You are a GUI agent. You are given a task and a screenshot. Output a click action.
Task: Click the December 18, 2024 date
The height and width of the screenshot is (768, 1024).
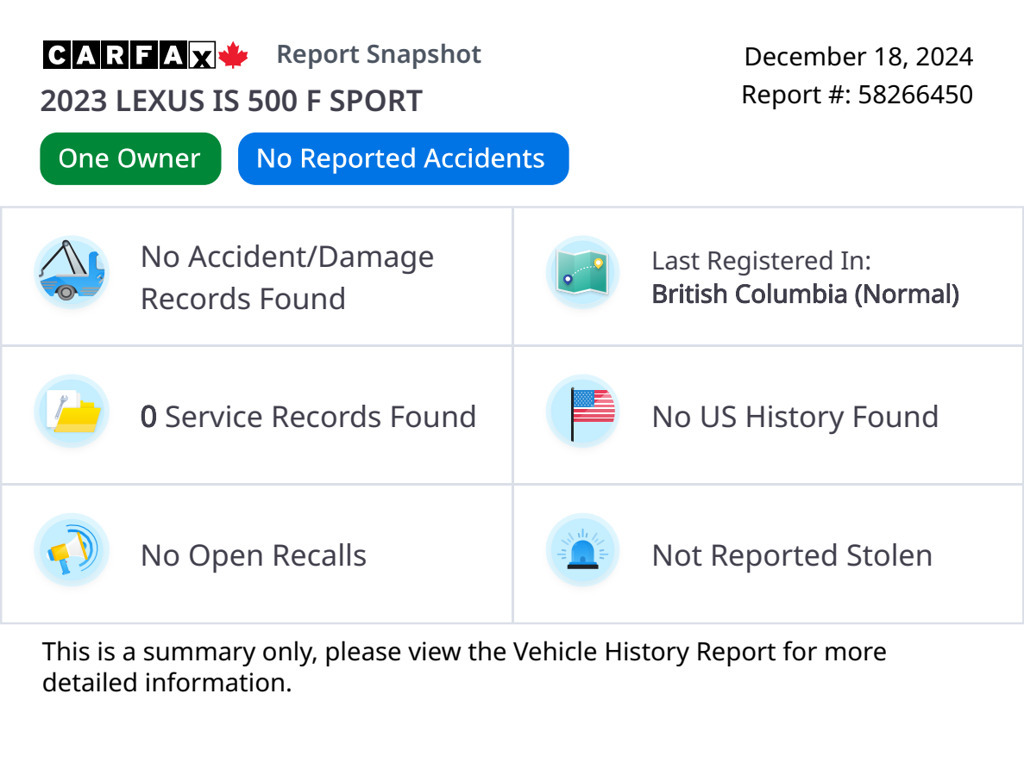[x=858, y=56]
